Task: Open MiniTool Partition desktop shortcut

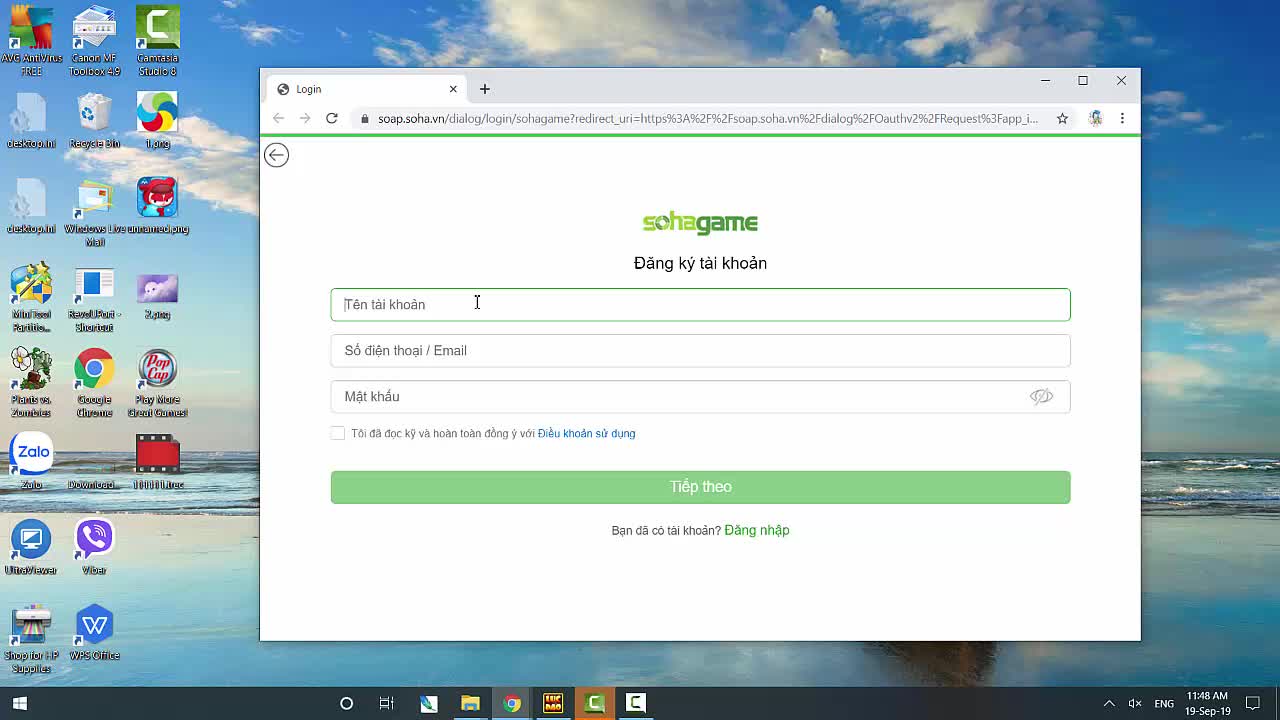Action: point(31,297)
